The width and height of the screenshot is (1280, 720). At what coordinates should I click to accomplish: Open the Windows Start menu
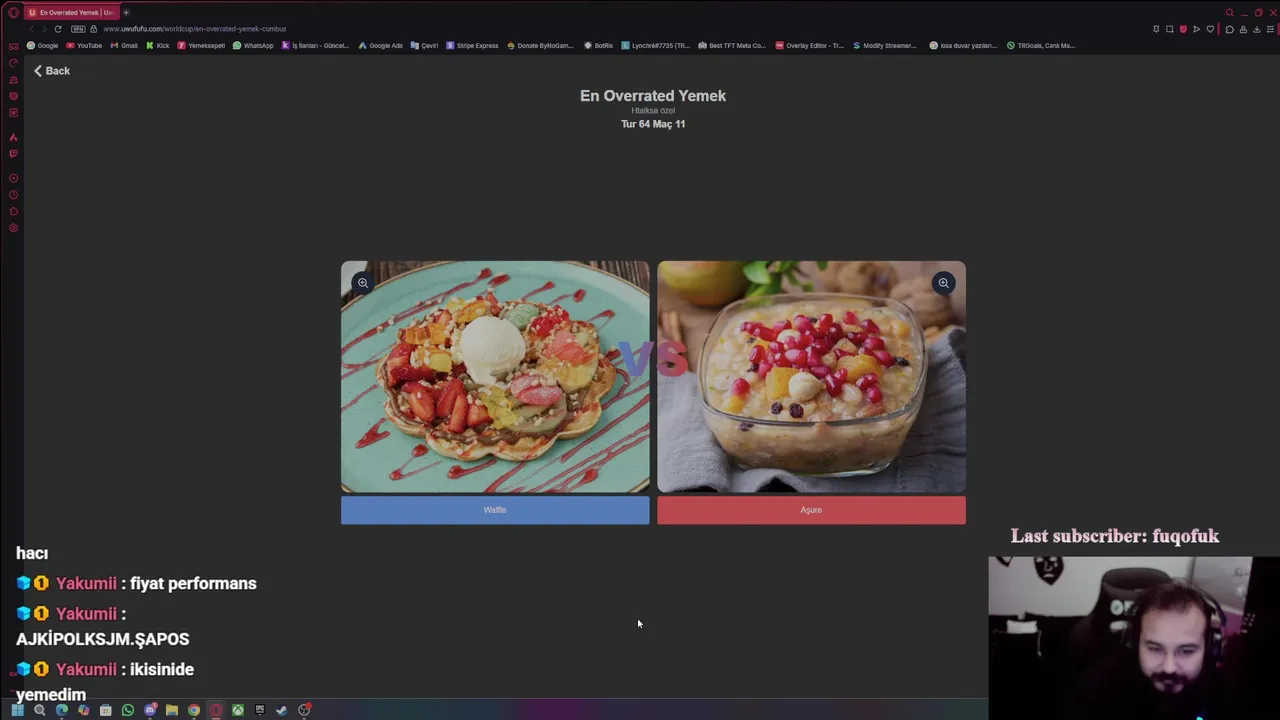(17, 710)
